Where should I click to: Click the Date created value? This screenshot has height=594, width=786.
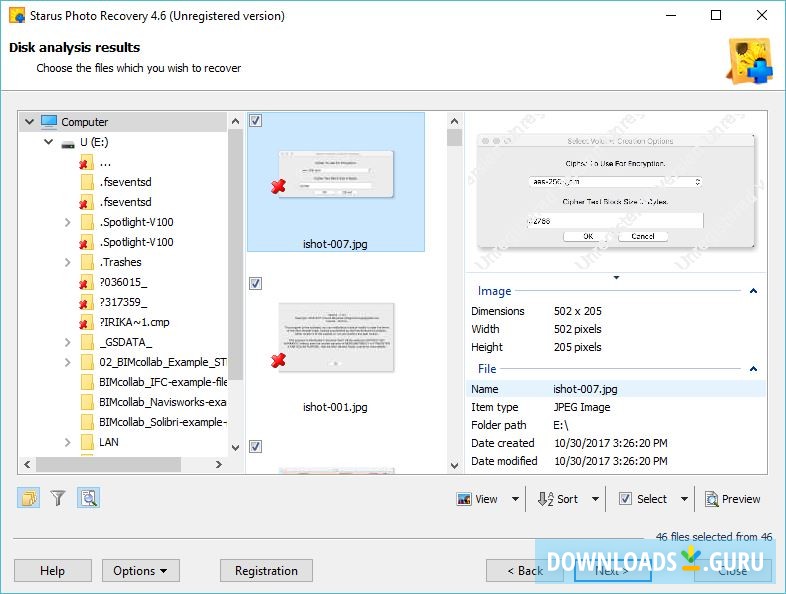611,443
